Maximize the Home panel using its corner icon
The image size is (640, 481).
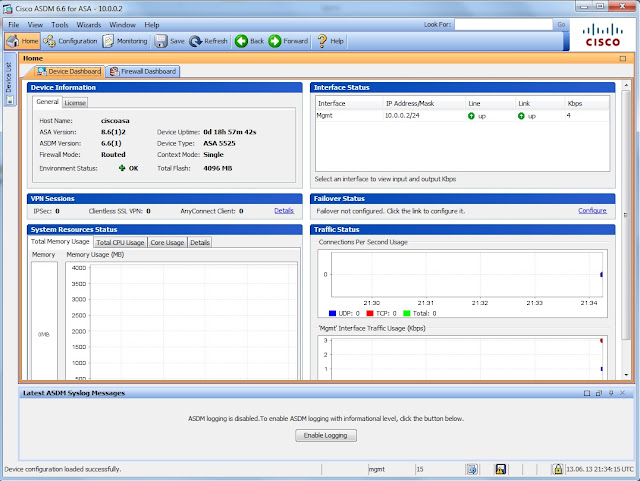click(622, 58)
